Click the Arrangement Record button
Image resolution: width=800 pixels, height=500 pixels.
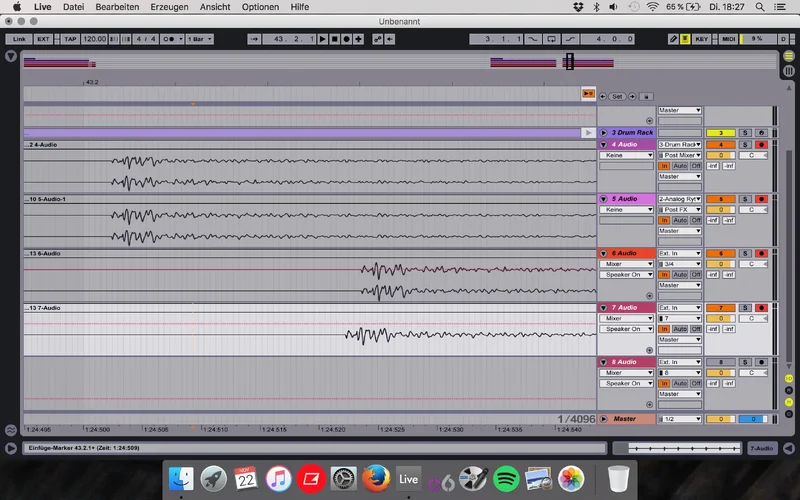pos(346,39)
